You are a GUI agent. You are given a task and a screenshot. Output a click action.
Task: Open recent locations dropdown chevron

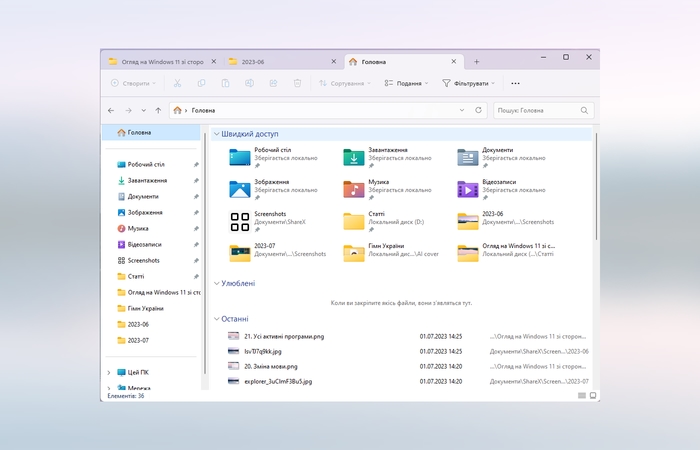[143, 110]
